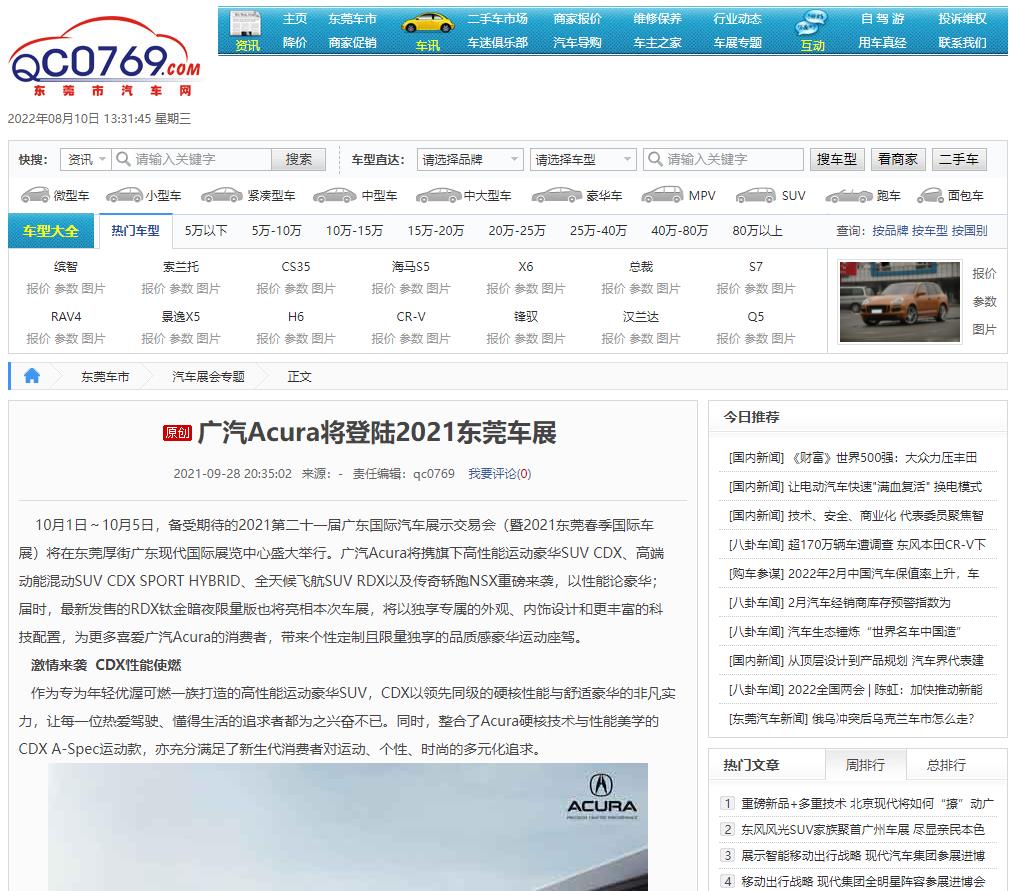Viewport: 1011px width, 891px height.
Task: Open the 总排行 ranking tab
Action: 946,765
